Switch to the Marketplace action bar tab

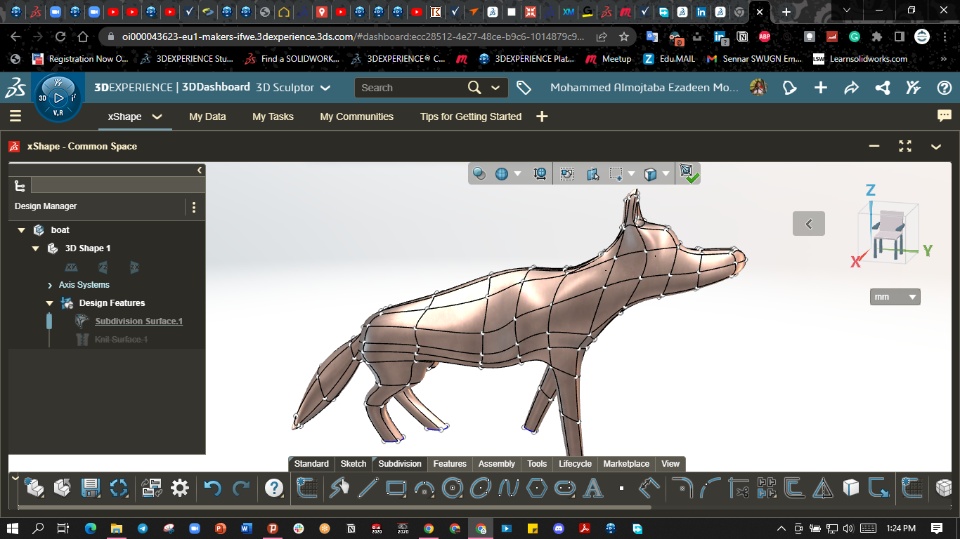pos(626,464)
